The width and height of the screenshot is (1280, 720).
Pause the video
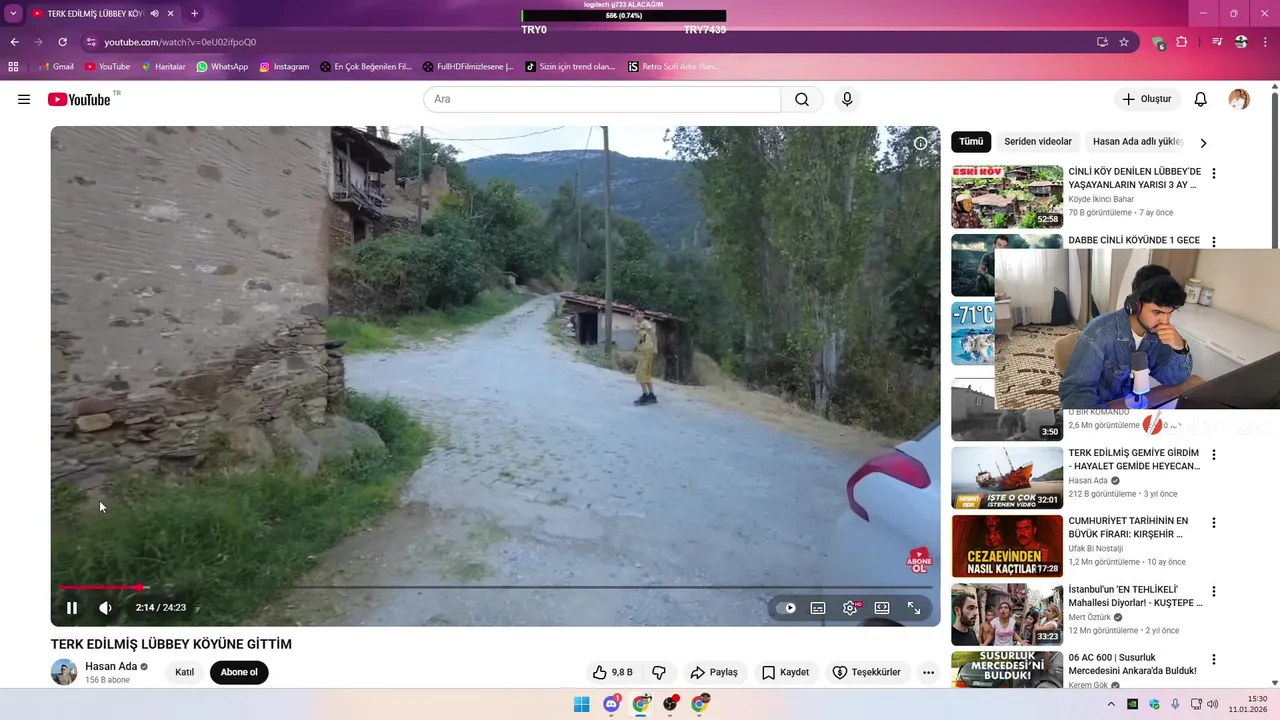pos(72,607)
